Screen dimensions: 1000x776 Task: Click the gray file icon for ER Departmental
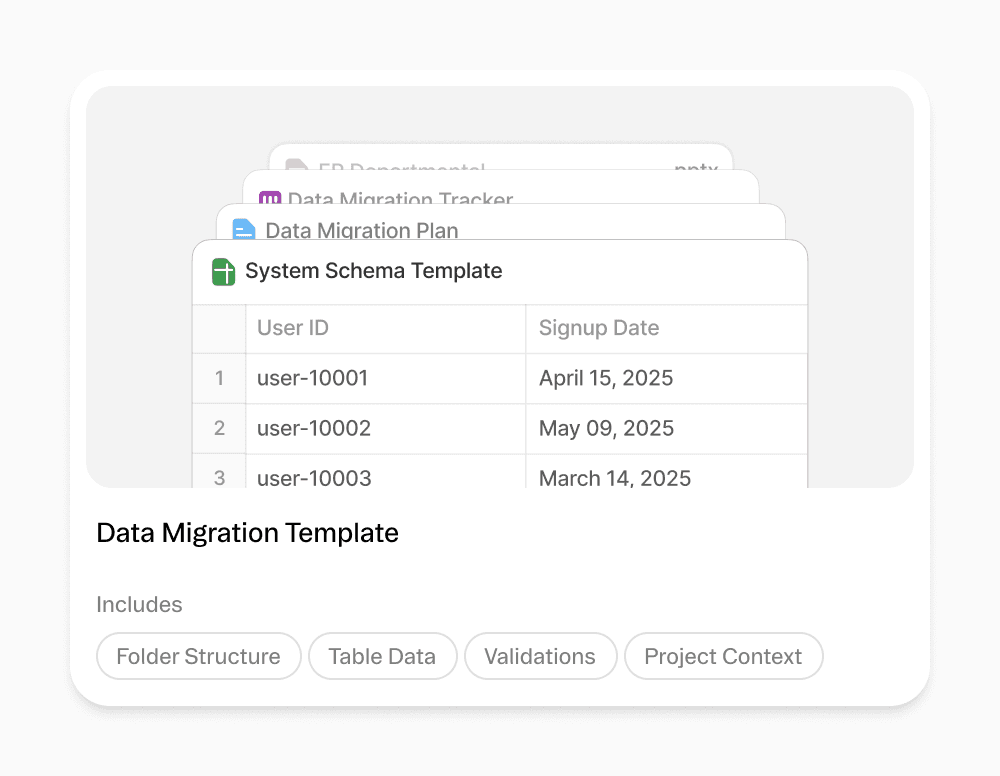tap(296, 168)
